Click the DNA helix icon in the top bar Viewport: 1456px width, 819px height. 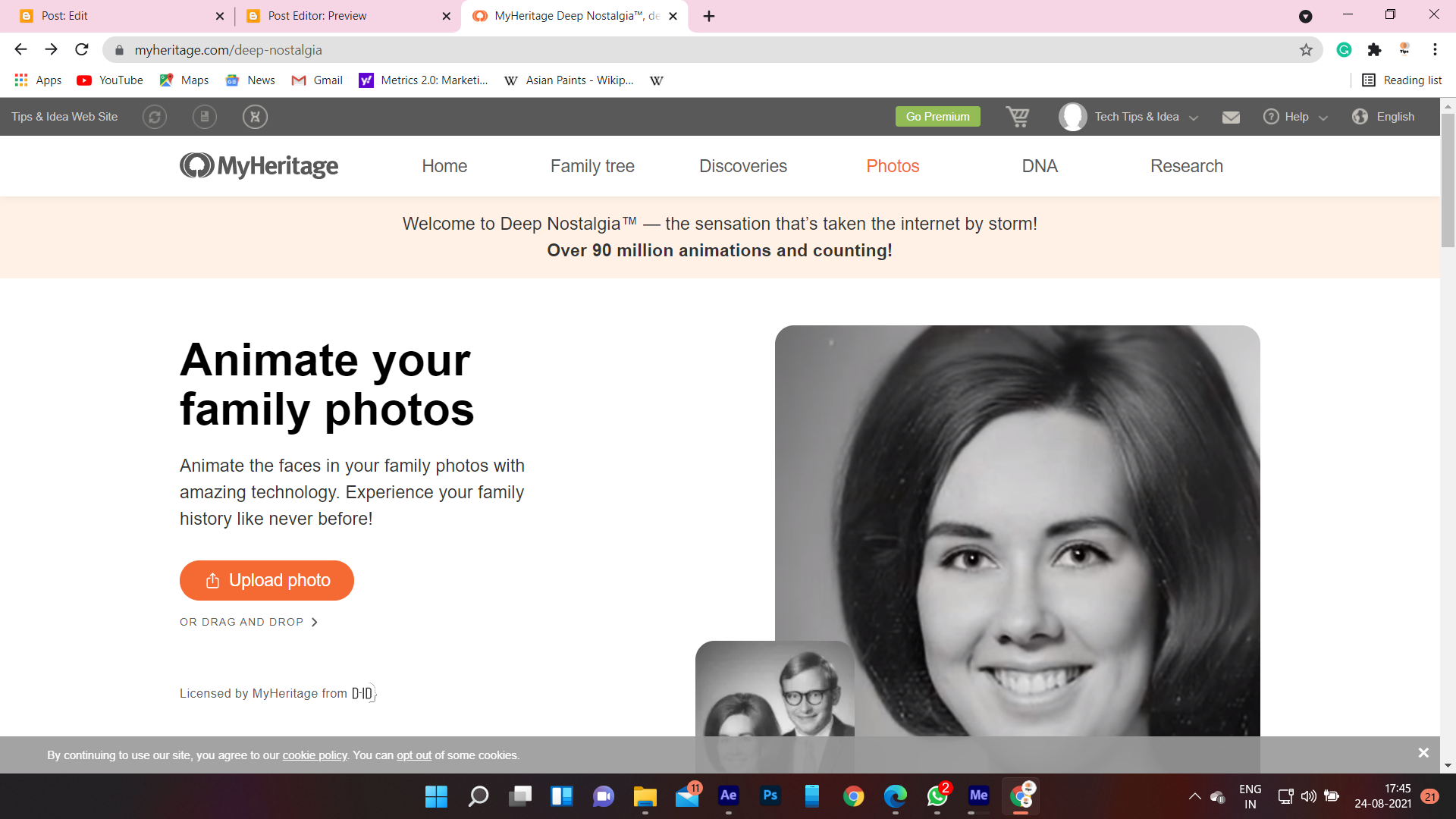point(255,117)
